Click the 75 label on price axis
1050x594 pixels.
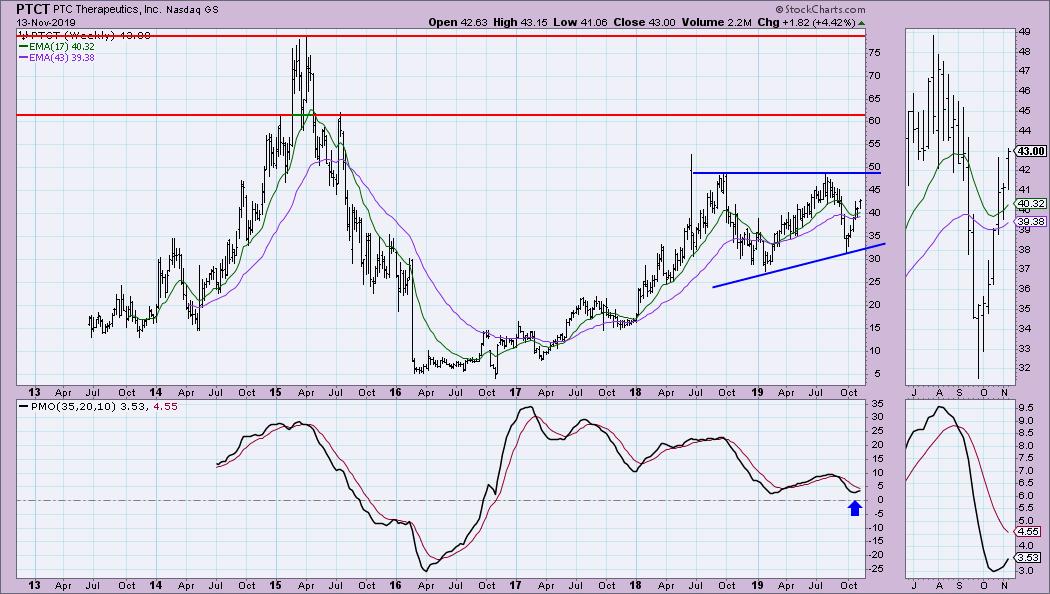click(x=874, y=52)
